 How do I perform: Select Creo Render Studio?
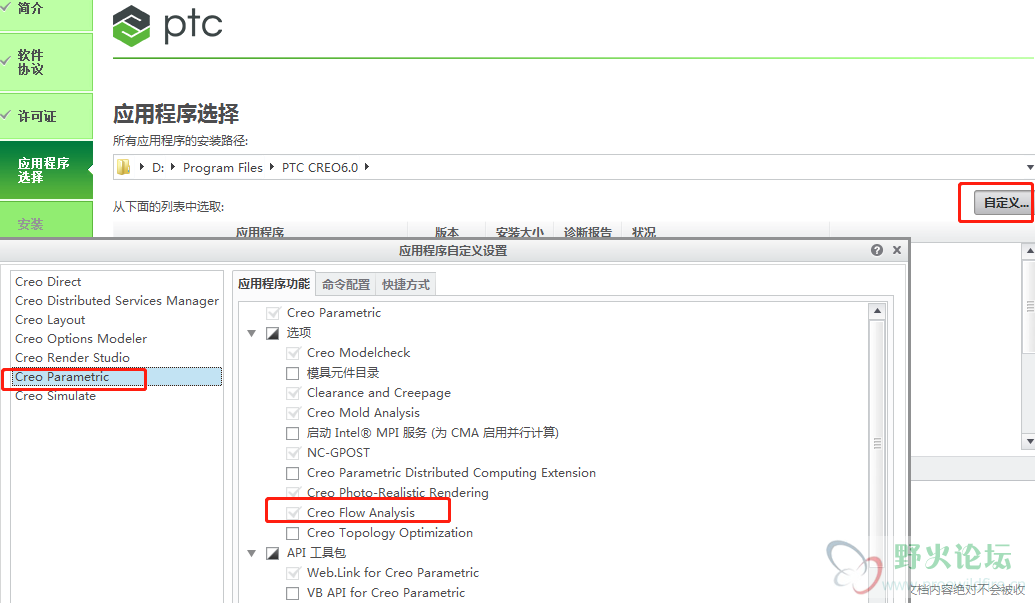click(73, 358)
